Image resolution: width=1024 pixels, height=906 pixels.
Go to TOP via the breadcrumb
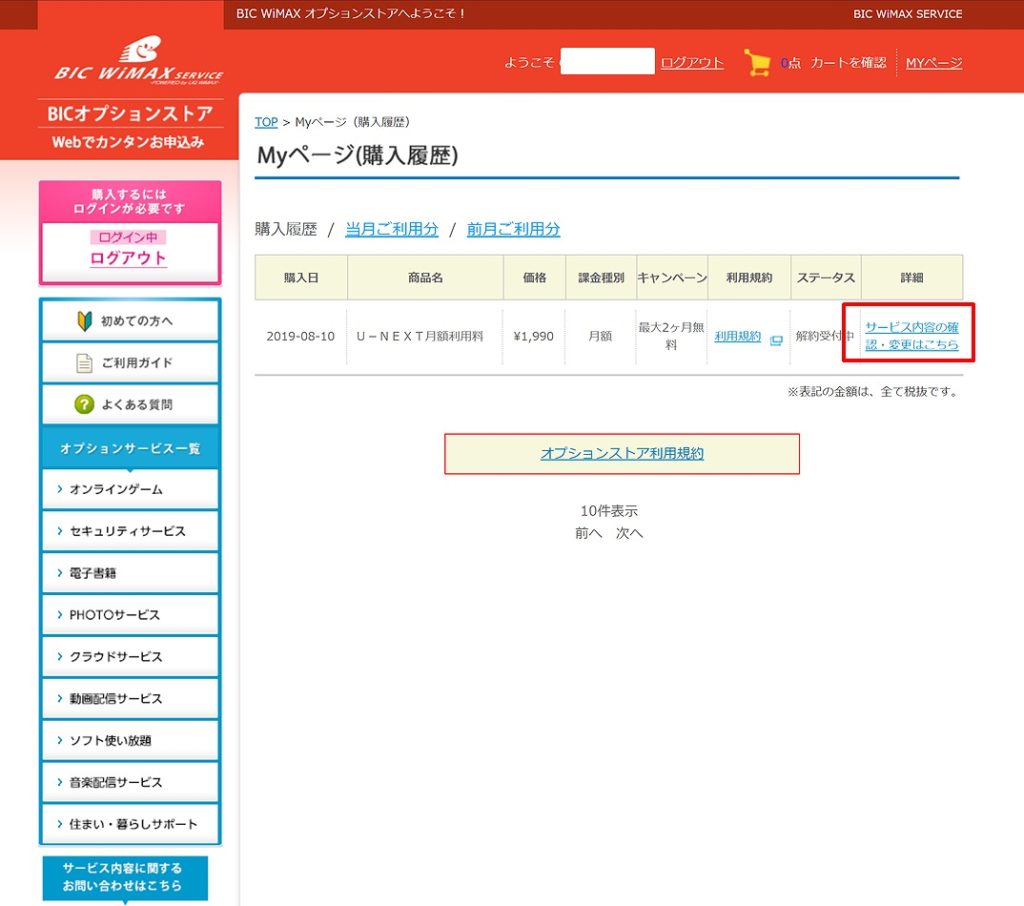pyautogui.click(x=266, y=122)
